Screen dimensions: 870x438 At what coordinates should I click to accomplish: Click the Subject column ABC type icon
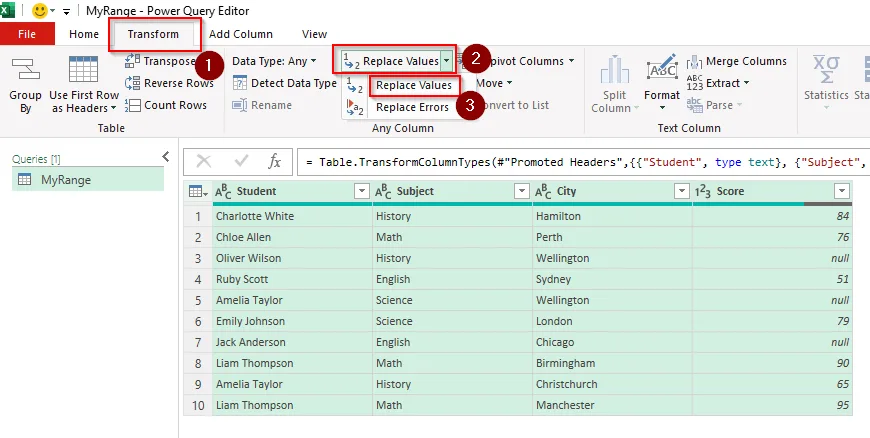[x=383, y=192]
